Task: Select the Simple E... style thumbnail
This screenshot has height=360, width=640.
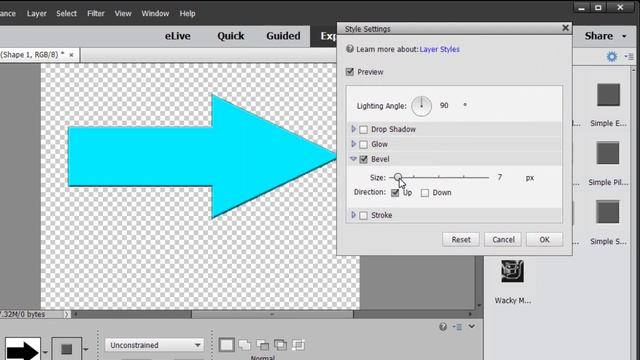Action: [x=608, y=95]
